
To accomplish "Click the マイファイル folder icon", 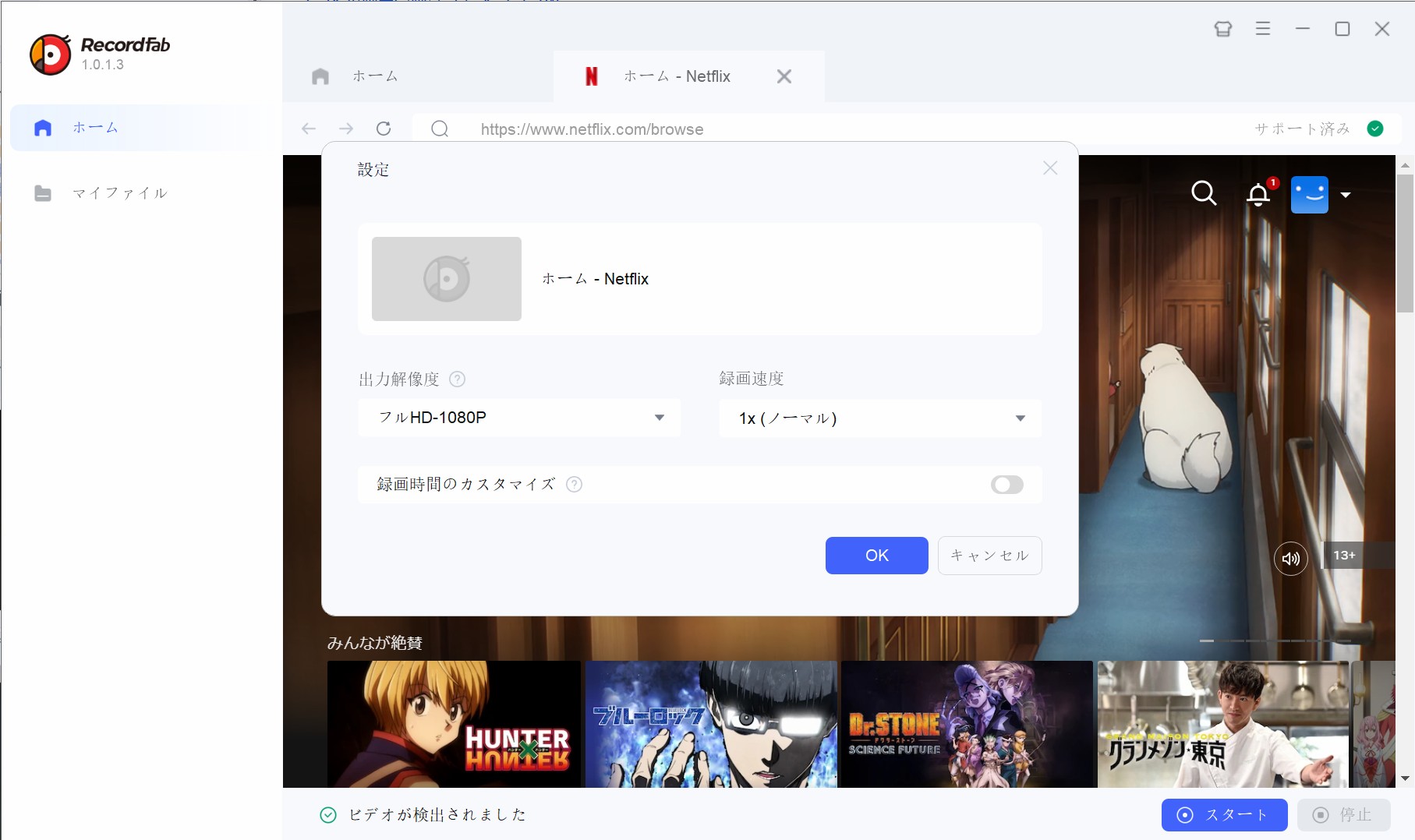I will 43,193.
